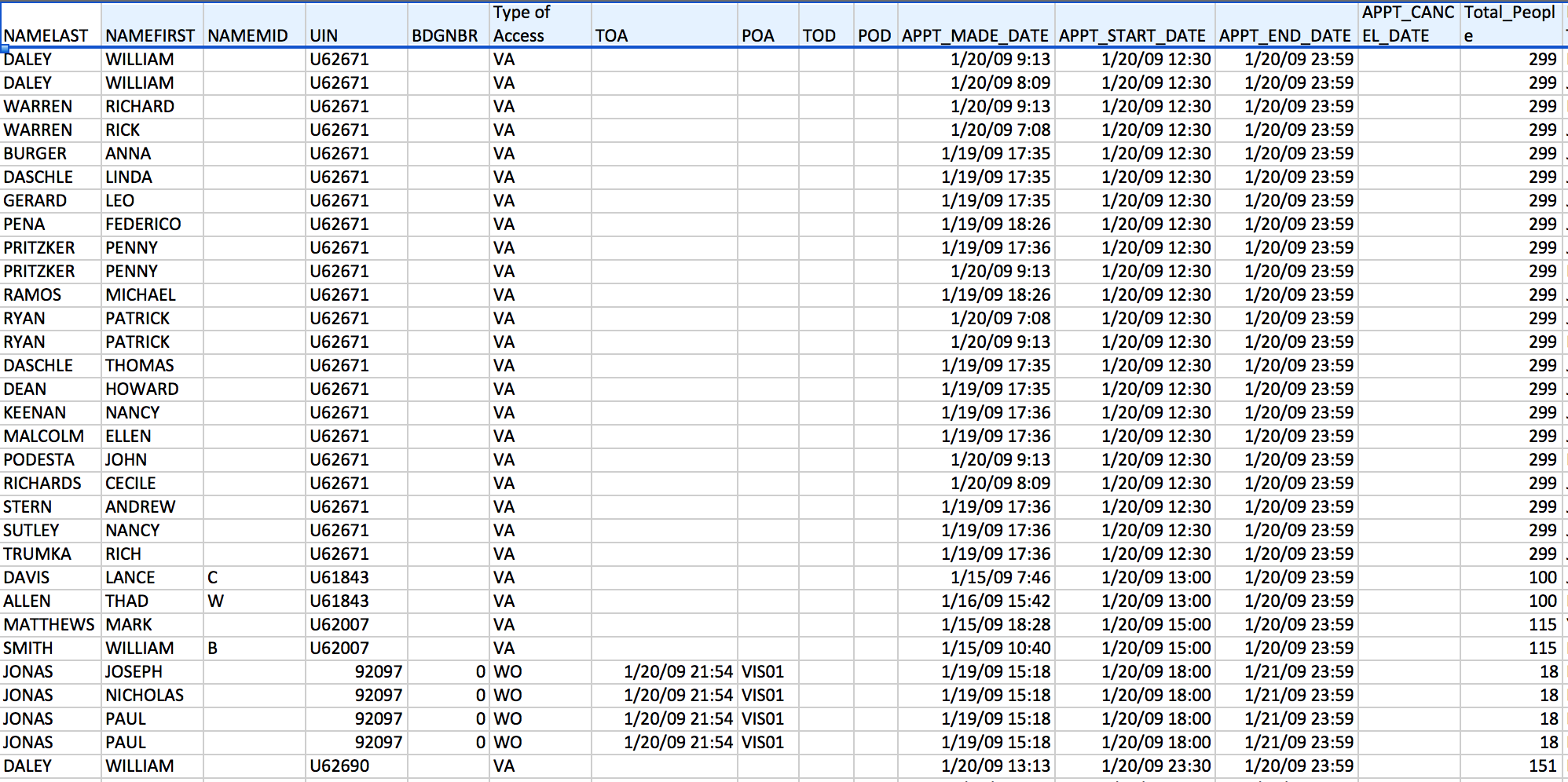
Task: Select middle initial B for SMITH
Action: [255, 649]
